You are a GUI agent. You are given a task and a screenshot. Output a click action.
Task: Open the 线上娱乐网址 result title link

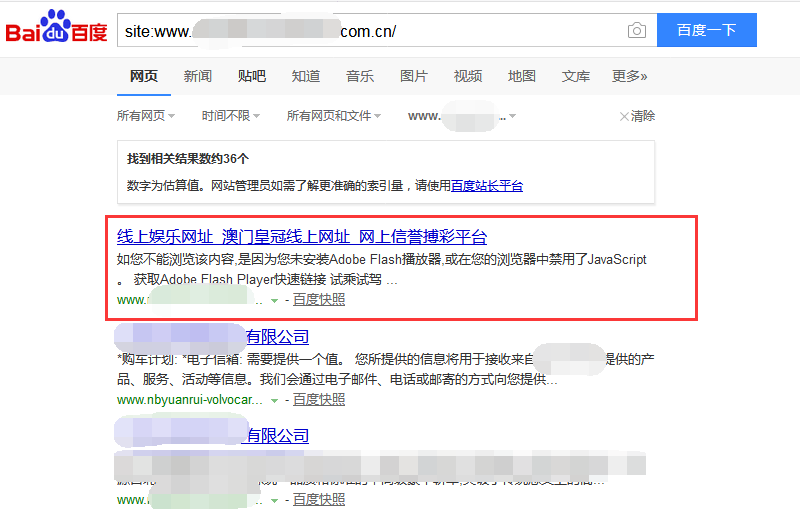click(x=302, y=237)
